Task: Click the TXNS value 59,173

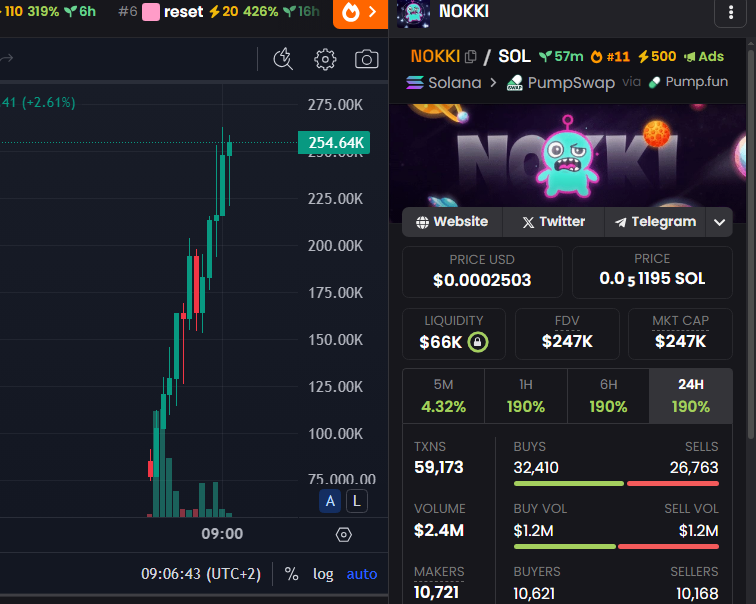Action: (439, 467)
